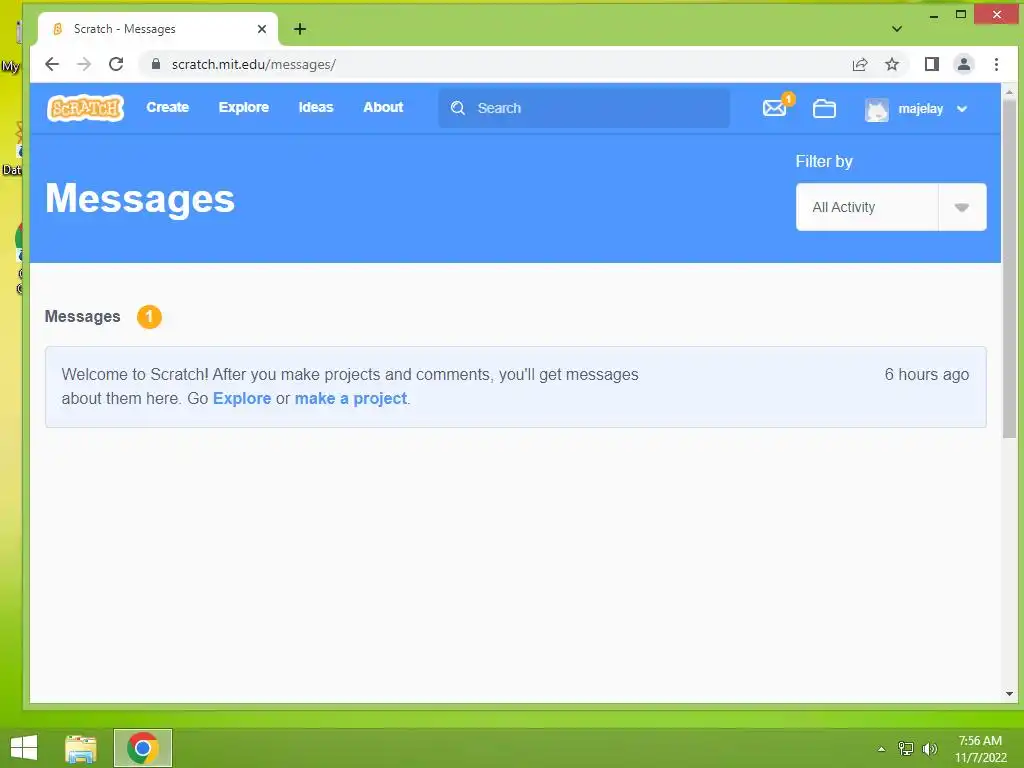Maximize the Chrome window
1024x768 pixels.
tap(961, 14)
